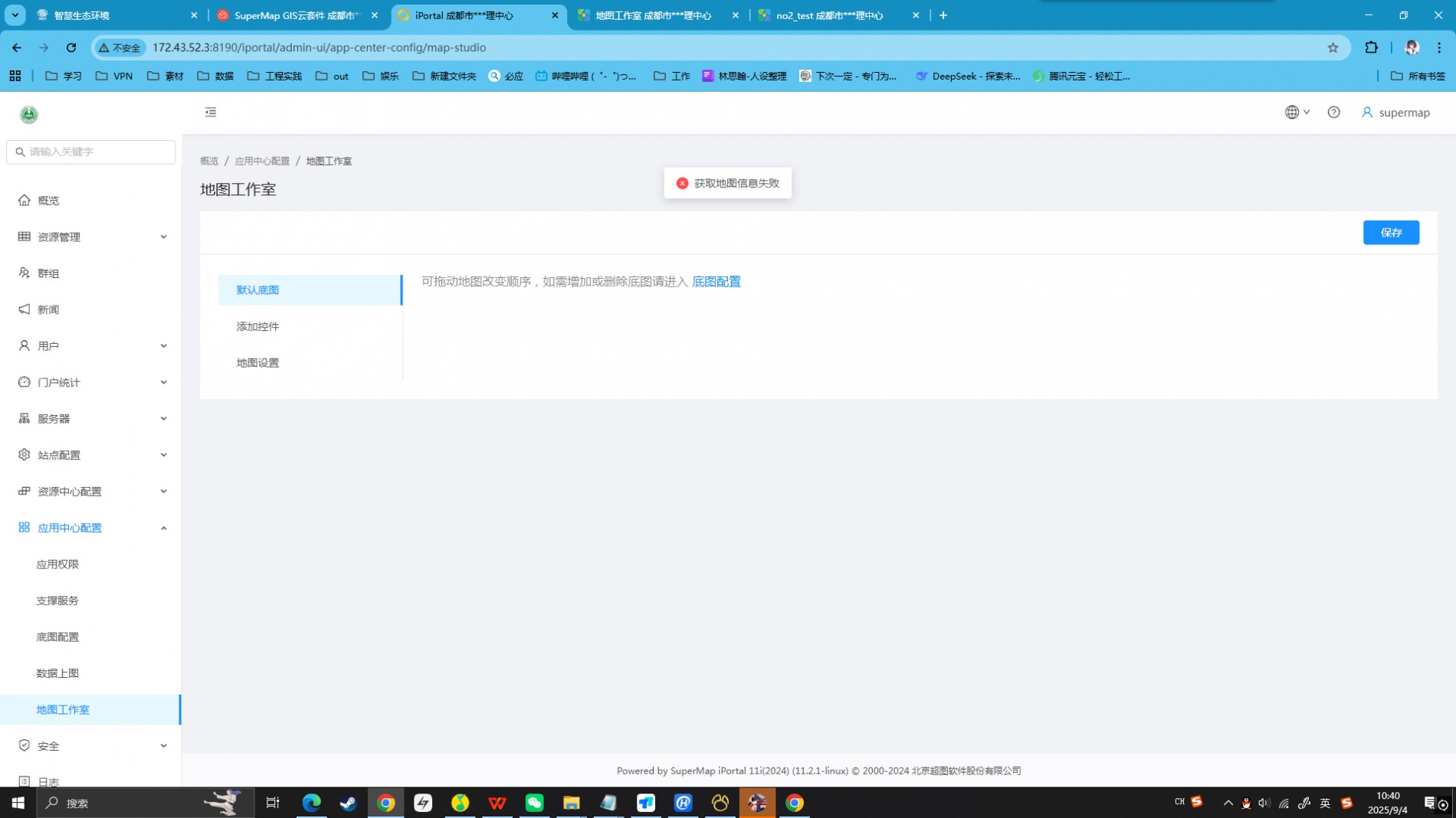Close the error message red icon

tap(682, 183)
